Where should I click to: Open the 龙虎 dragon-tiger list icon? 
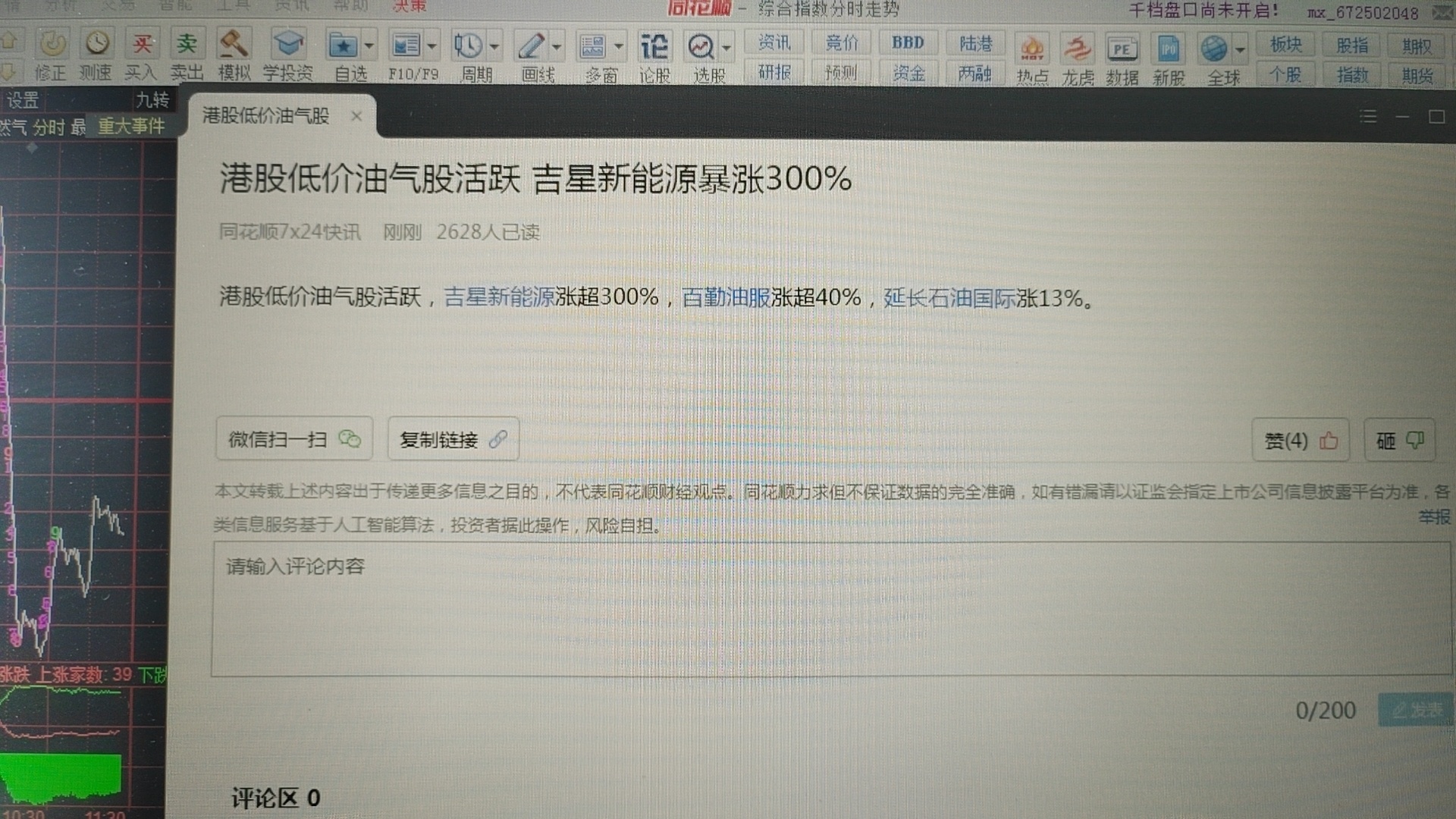(x=1077, y=50)
